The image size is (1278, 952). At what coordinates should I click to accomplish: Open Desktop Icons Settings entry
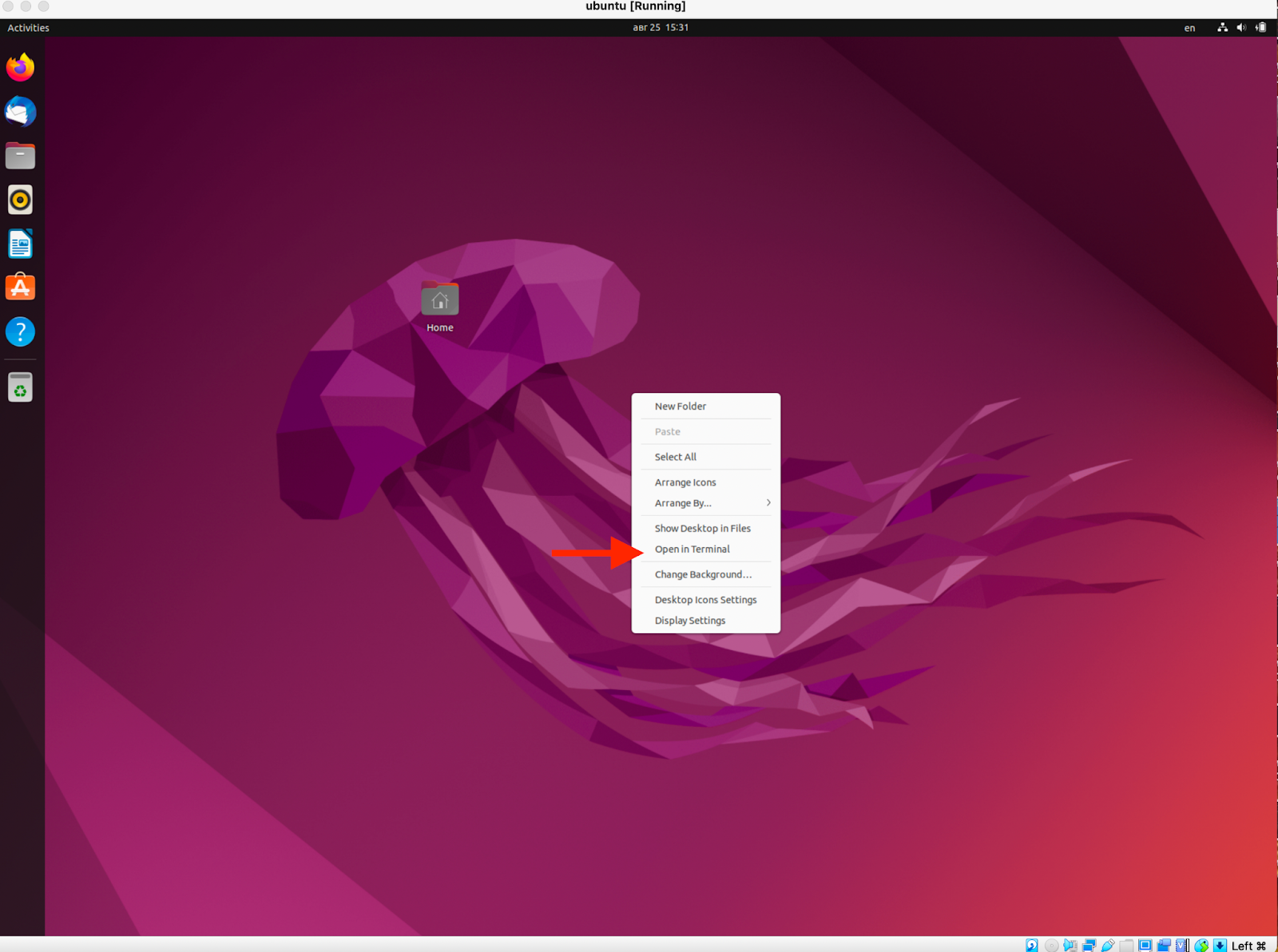click(x=705, y=600)
